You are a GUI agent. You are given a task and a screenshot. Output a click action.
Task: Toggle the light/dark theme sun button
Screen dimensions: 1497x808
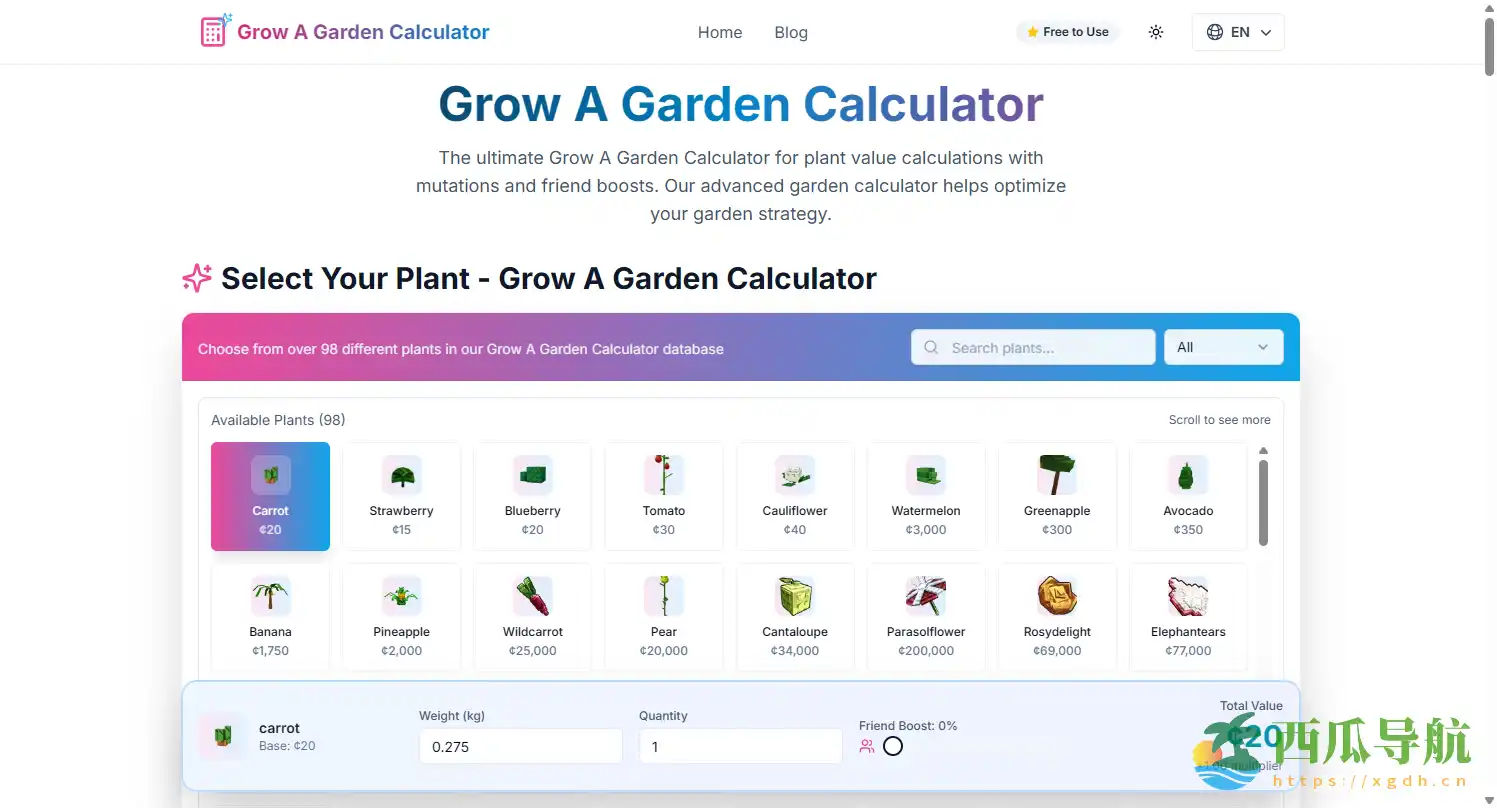click(1156, 32)
